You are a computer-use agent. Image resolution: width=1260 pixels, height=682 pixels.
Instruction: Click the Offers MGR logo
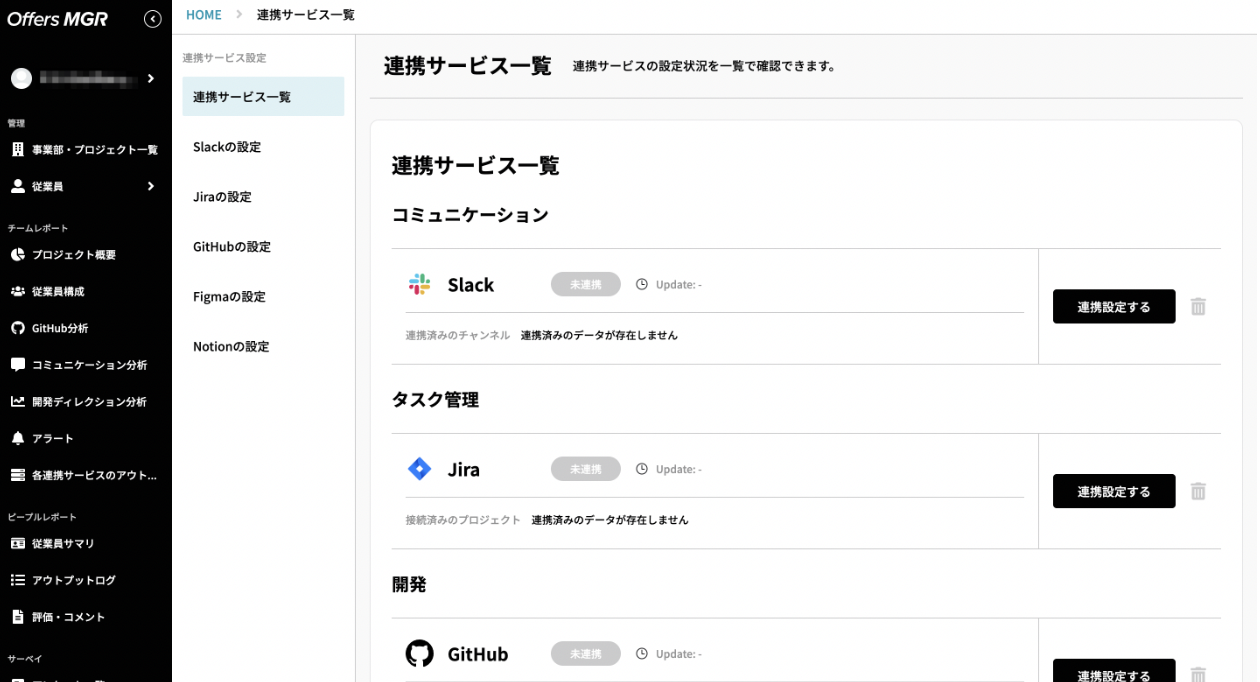click(x=57, y=18)
